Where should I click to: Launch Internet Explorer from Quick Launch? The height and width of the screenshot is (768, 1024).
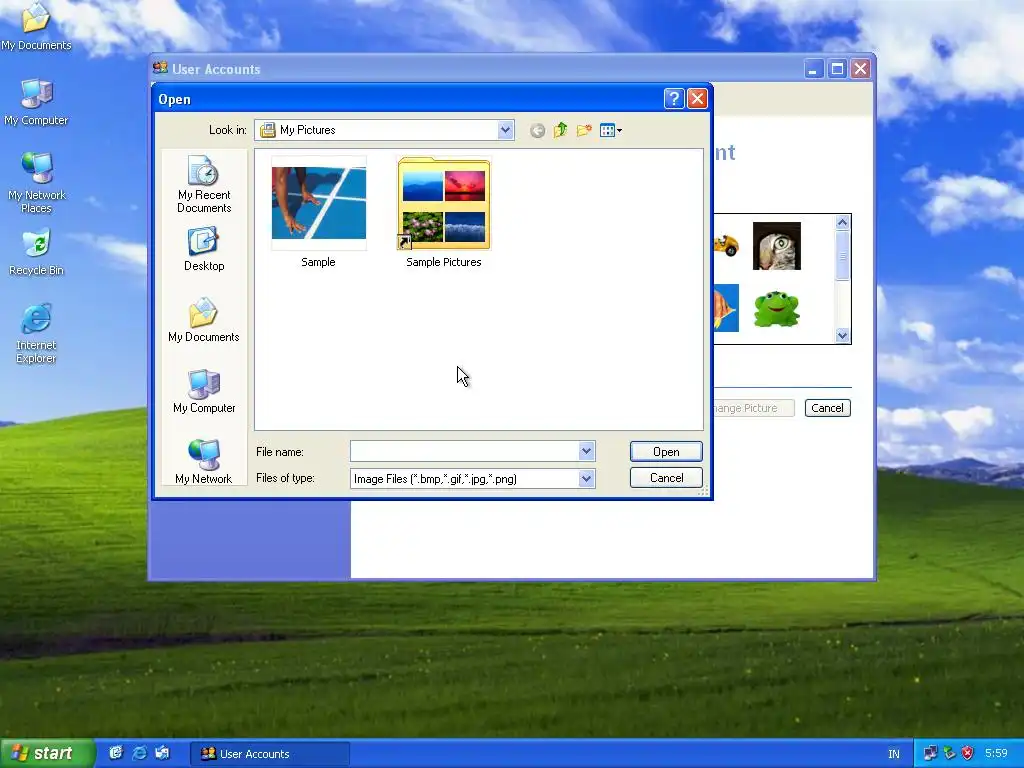(139, 753)
